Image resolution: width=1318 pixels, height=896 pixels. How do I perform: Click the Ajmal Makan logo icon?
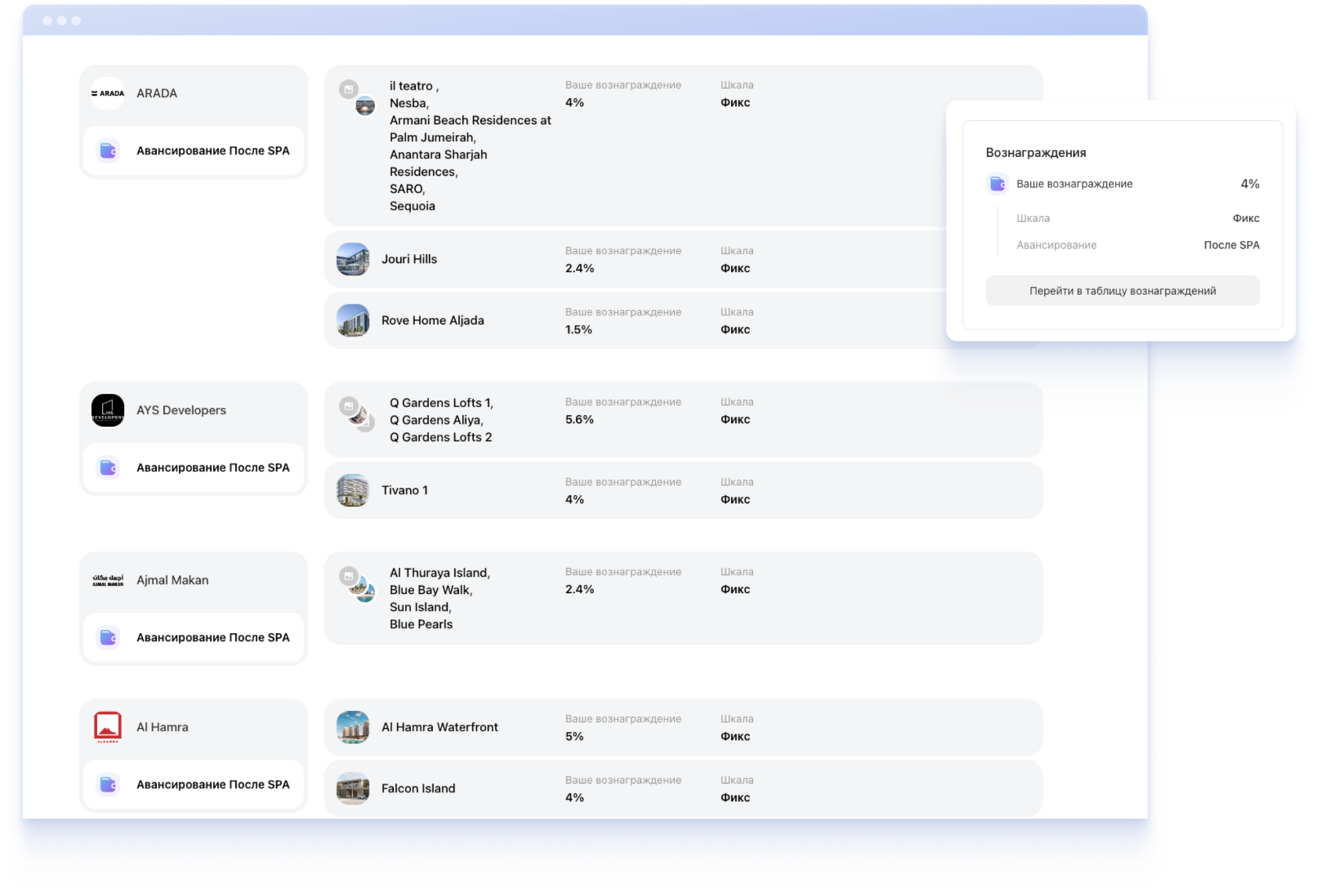[107, 581]
